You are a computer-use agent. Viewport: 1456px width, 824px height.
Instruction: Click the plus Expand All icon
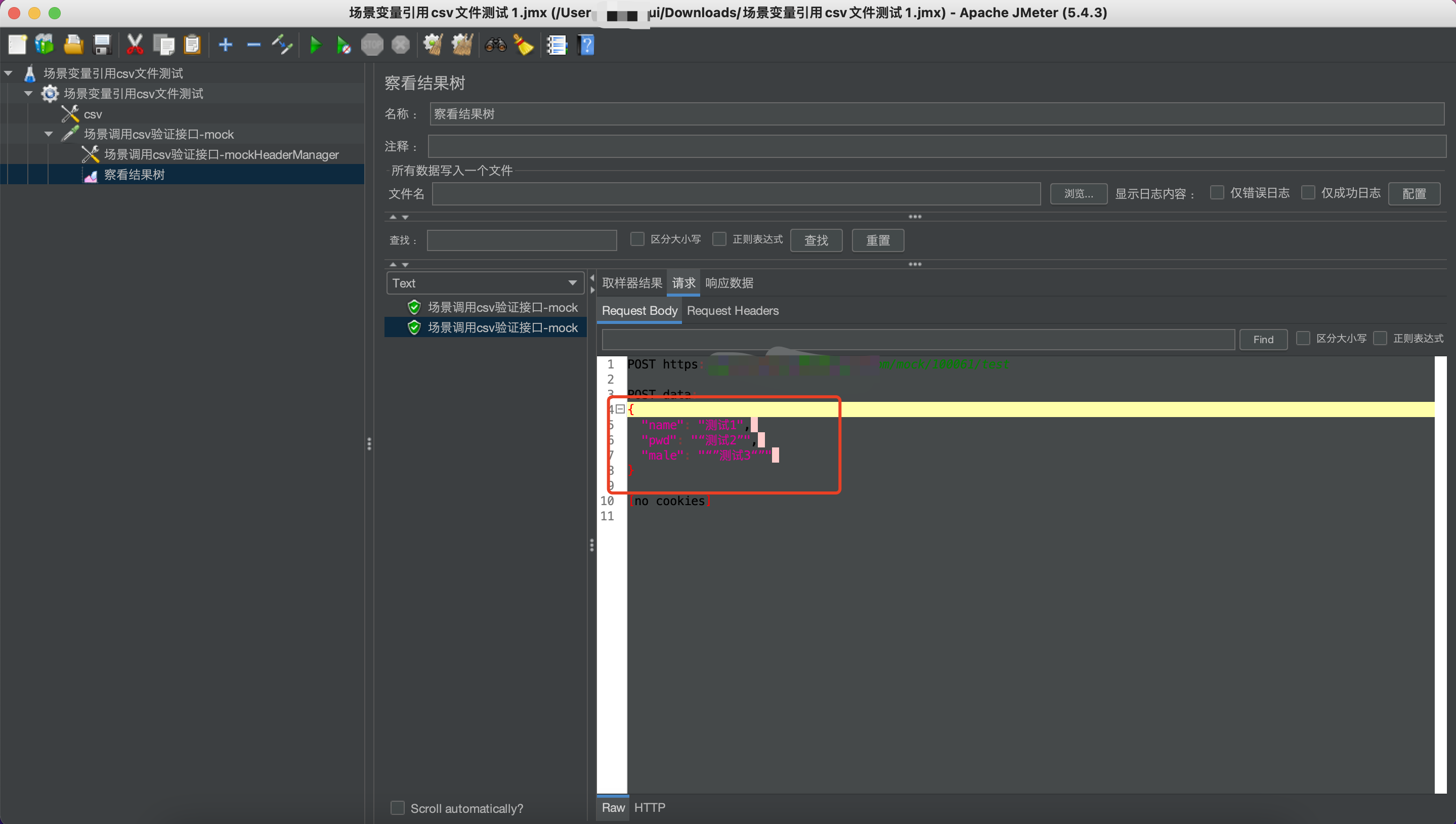click(x=226, y=45)
